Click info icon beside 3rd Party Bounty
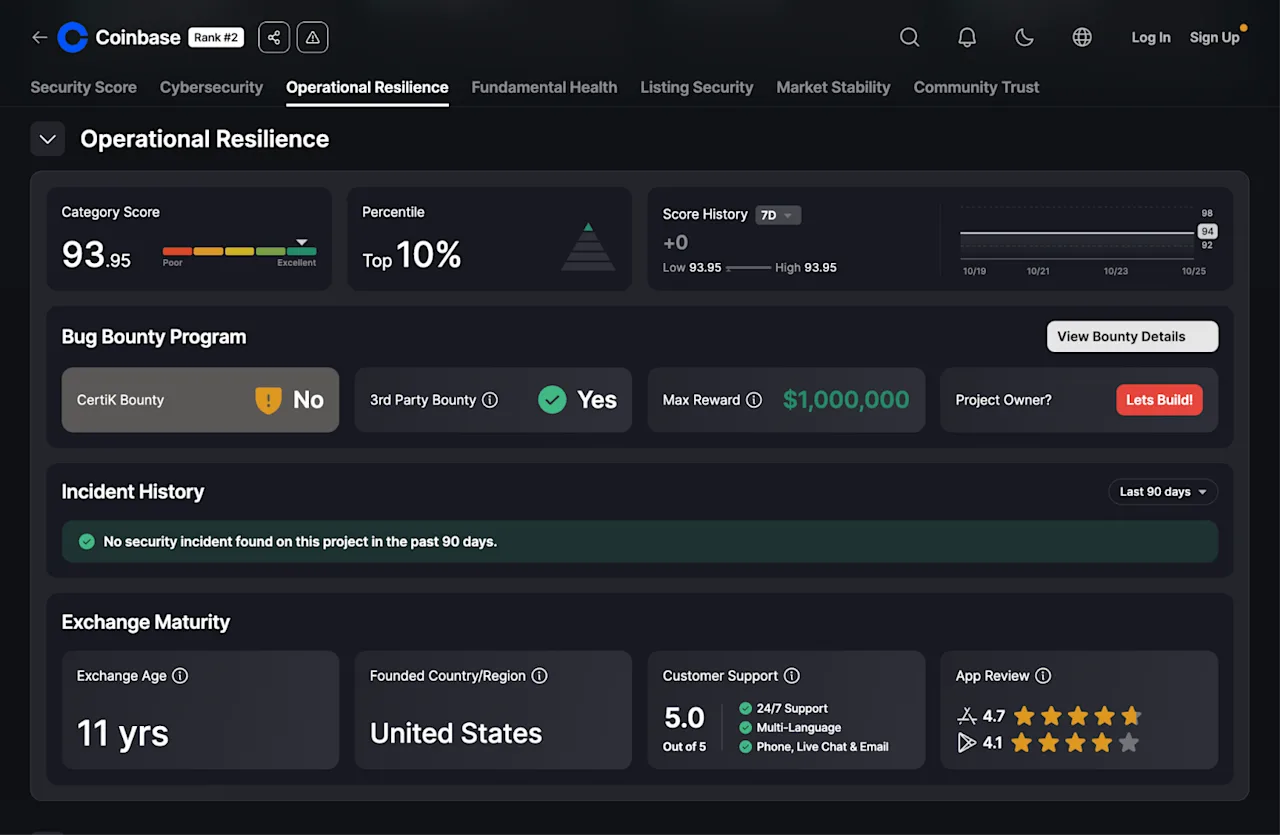 [490, 400]
